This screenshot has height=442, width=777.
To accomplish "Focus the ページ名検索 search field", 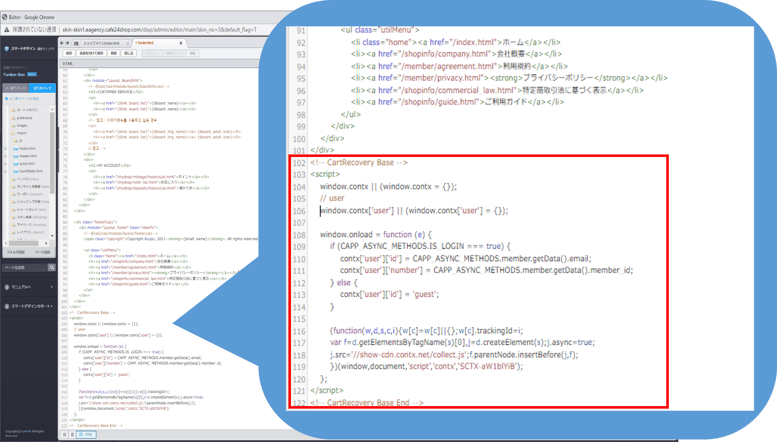I will (x=25, y=268).
